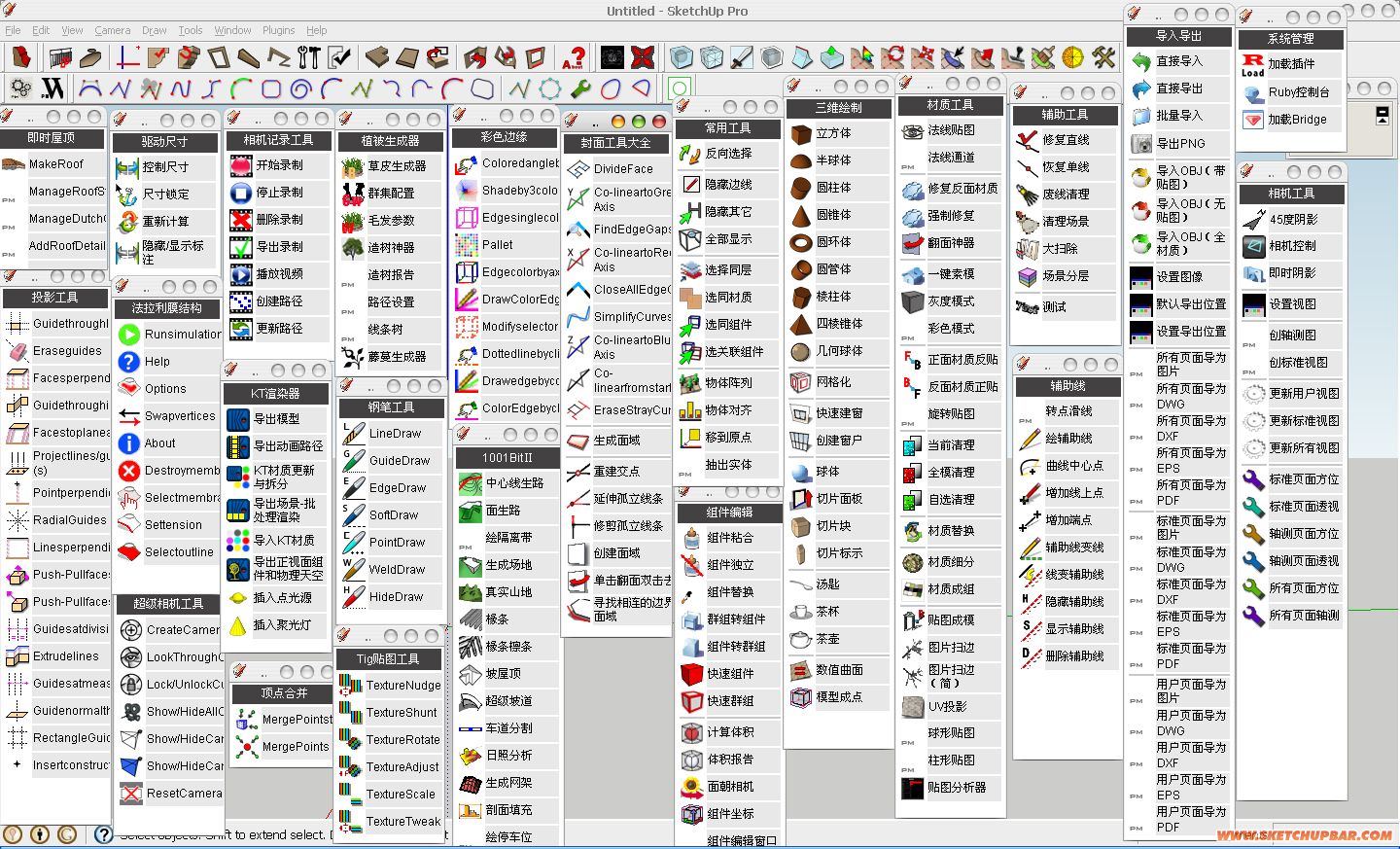Play back video with 播放视频 icon

(x=241, y=274)
